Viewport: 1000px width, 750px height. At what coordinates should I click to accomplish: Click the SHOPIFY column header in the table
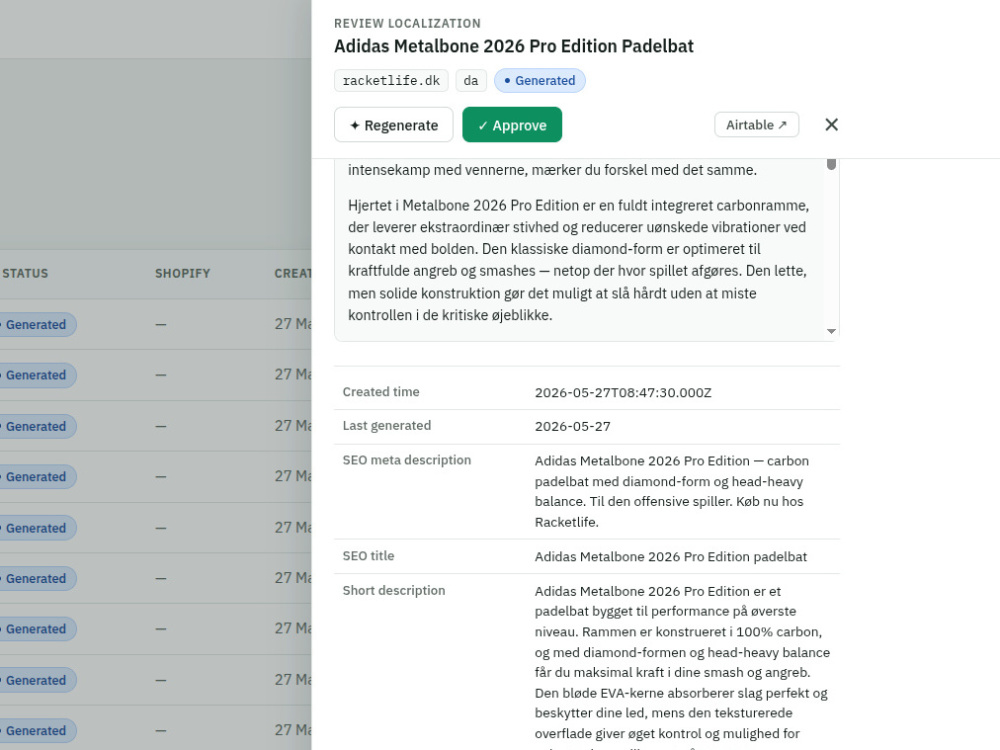182,274
